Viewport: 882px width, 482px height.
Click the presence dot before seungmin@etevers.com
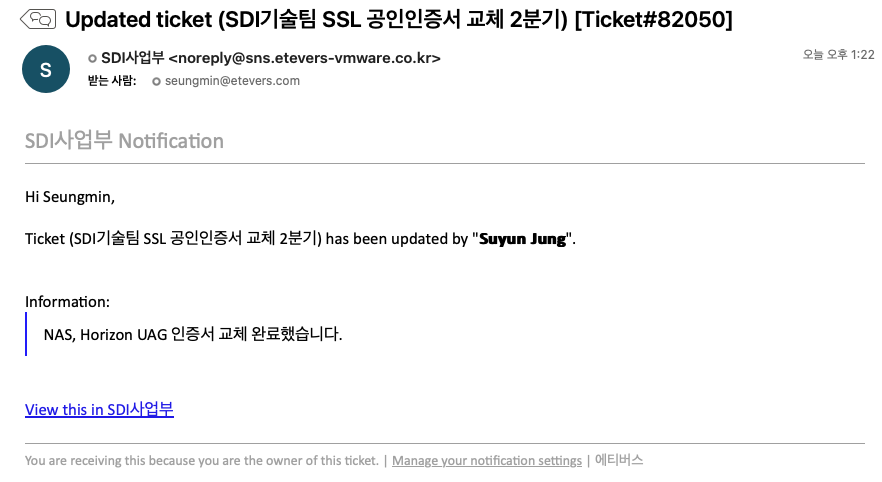tap(156, 82)
